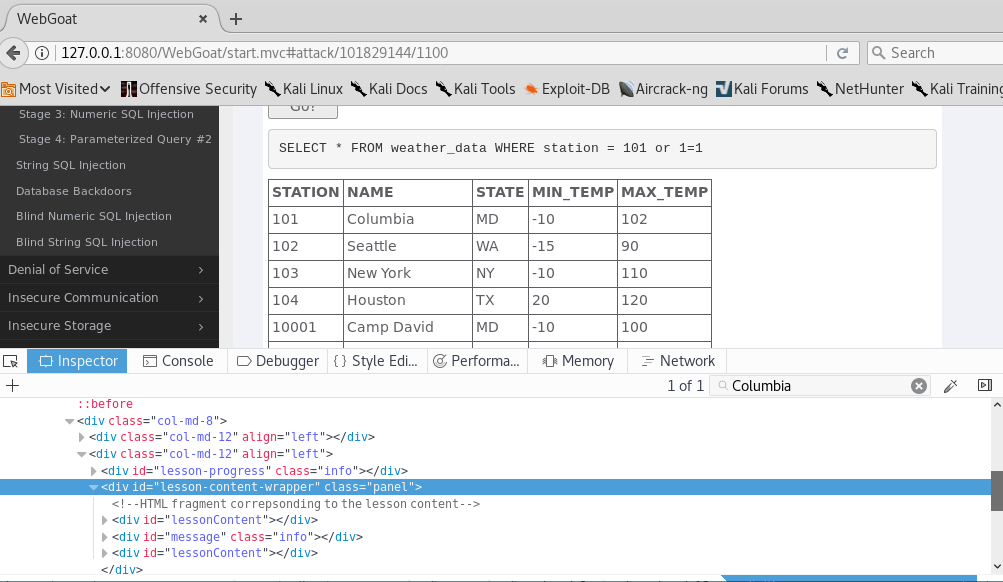Switch to the Memory tab
Image resolution: width=1003 pixels, height=582 pixels.
578,361
